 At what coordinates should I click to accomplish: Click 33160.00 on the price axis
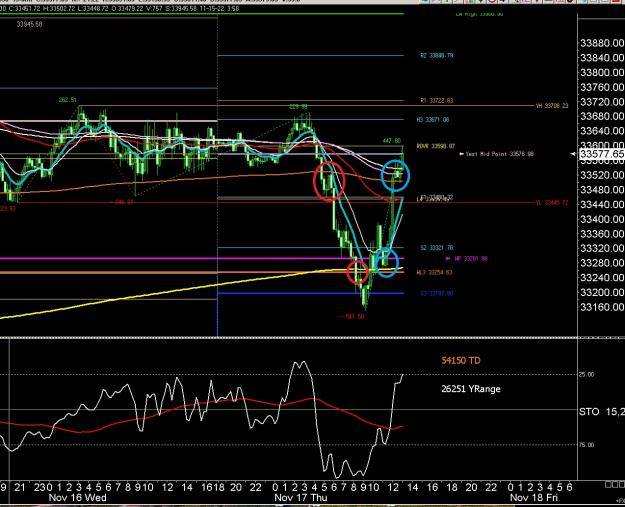[x=602, y=307]
